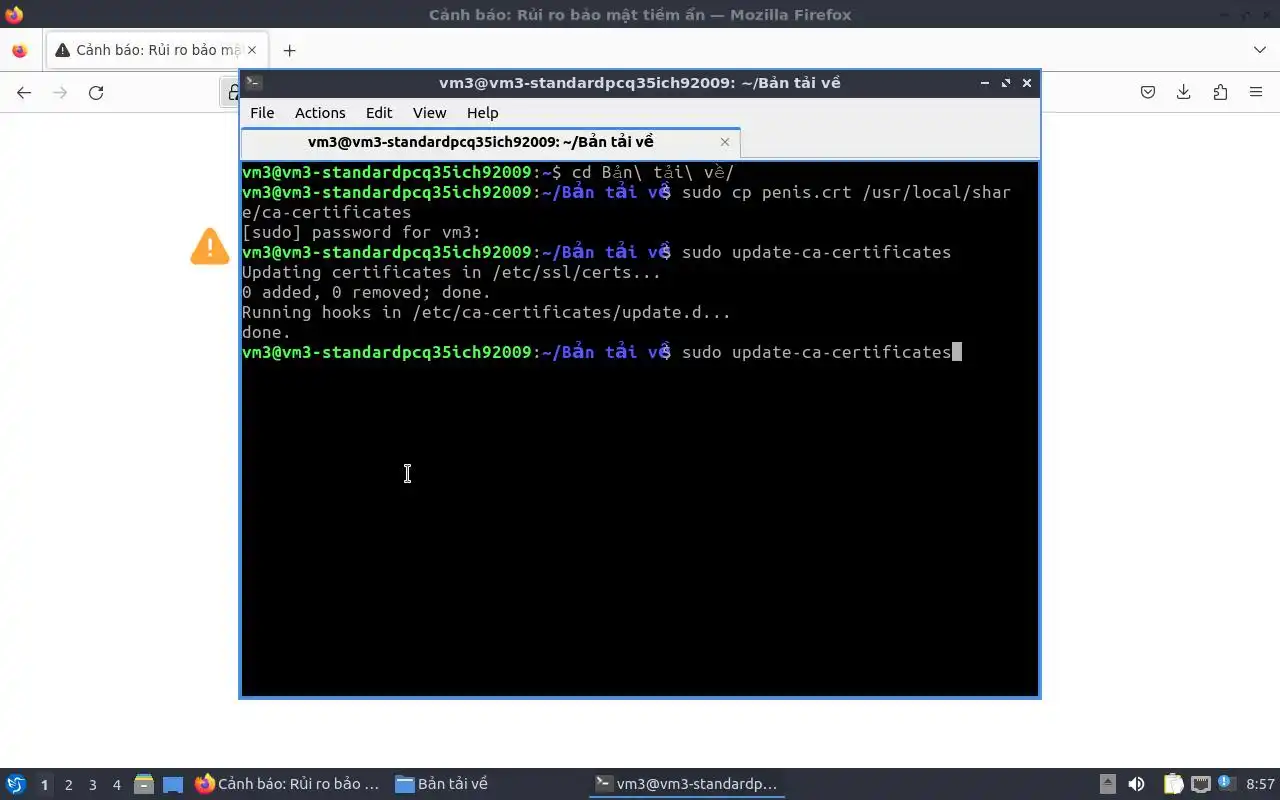Open the terminal File menu
The width and height of the screenshot is (1280, 800).
(262, 113)
